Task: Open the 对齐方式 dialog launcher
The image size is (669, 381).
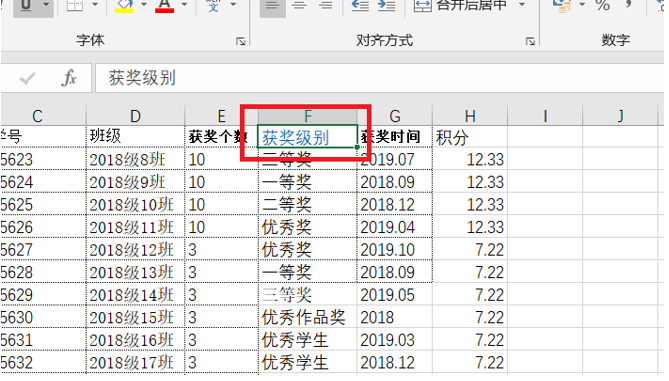Action: click(x=530, y=41)
